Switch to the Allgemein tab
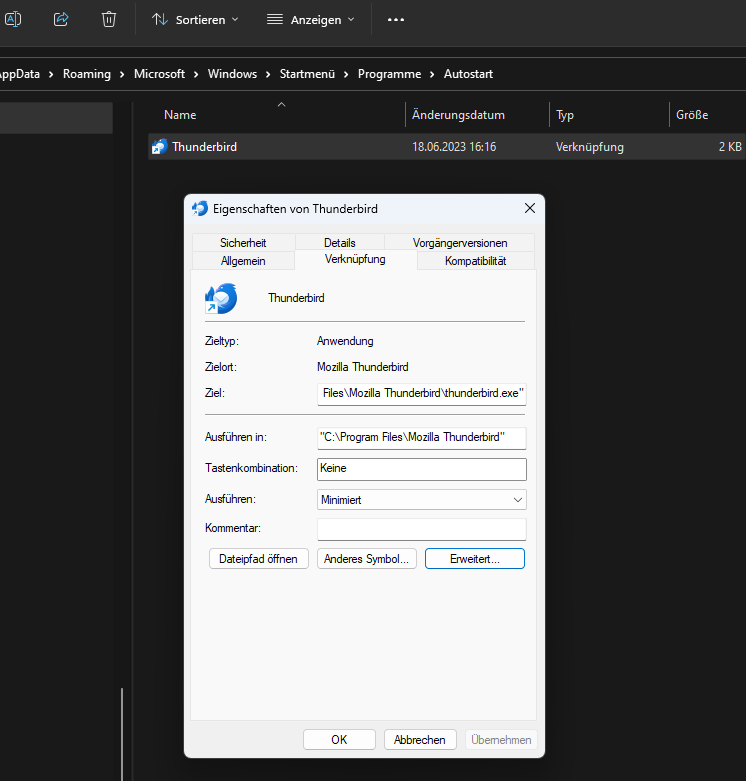 click(x=243, y=260)
